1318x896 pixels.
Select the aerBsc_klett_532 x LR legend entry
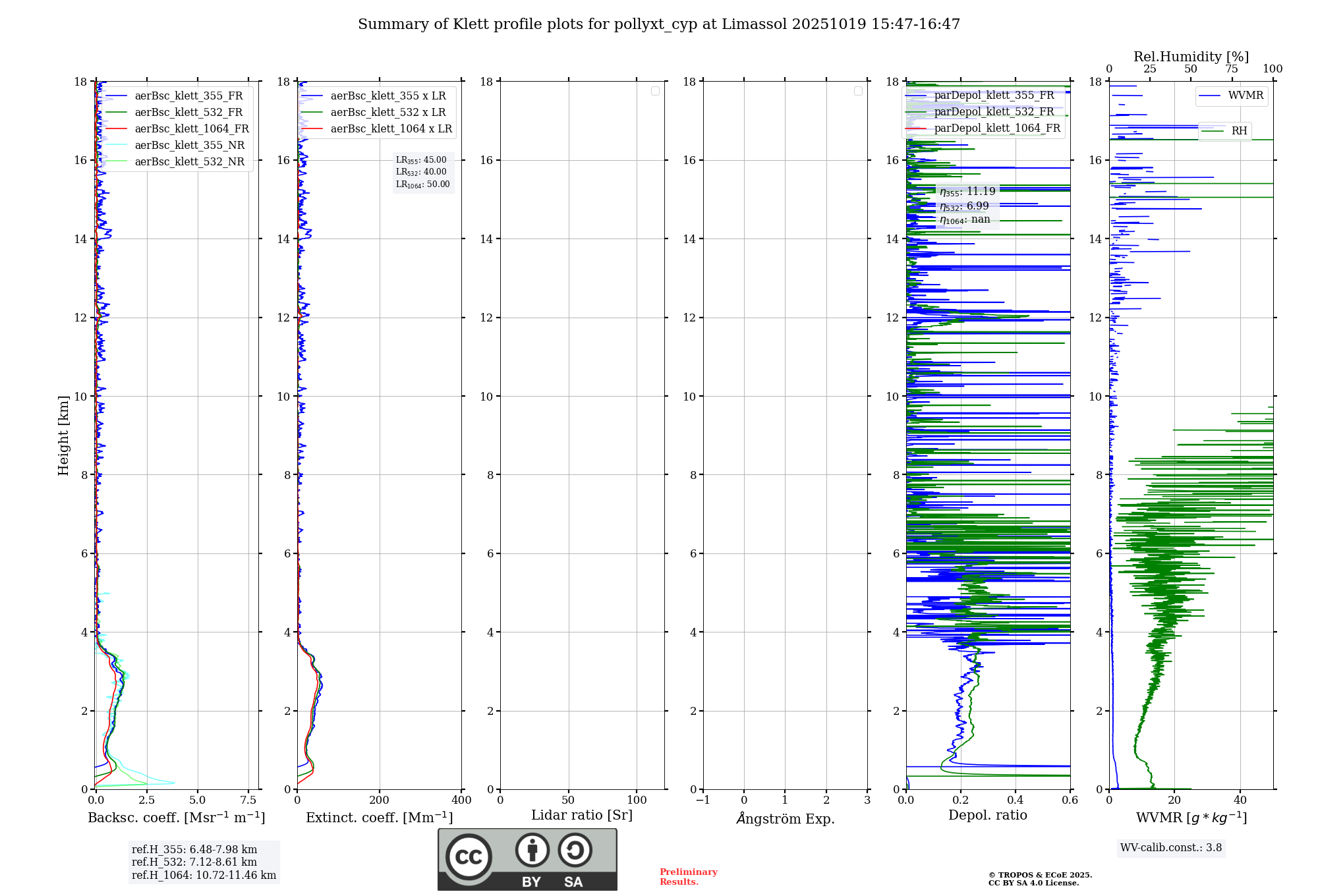pyautogui.click(x=387, y=112)
